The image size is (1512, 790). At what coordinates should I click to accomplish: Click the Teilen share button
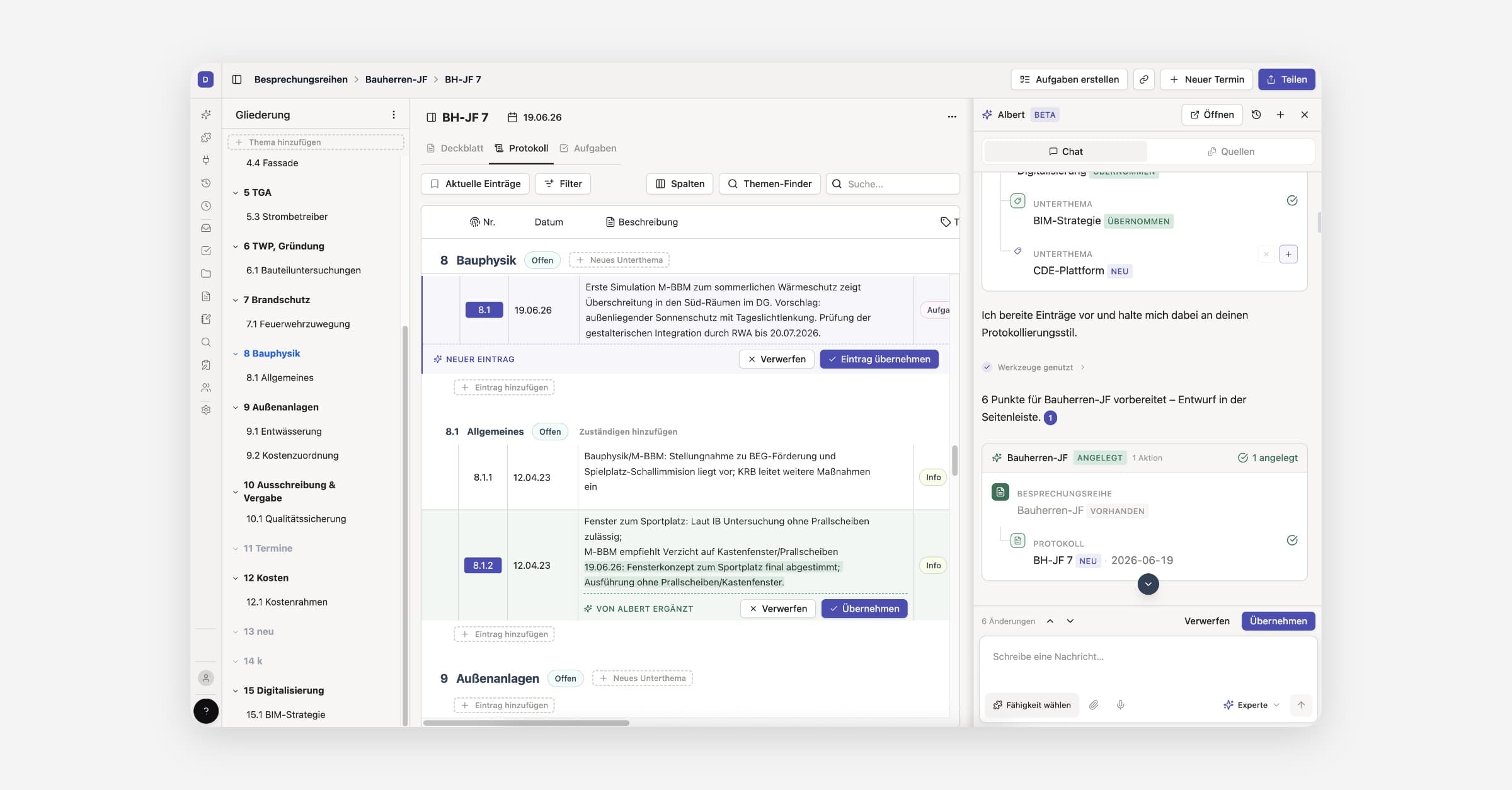click(x=1286, y=79)
